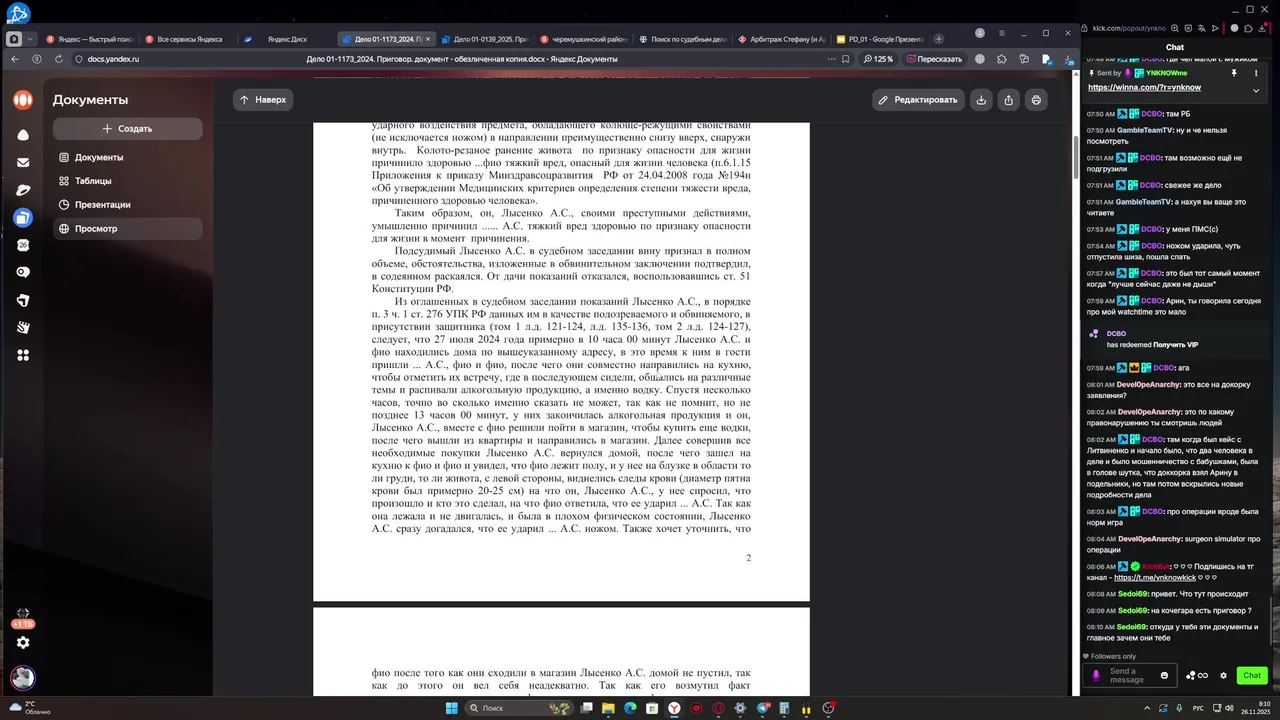This screenshot has height=720, width=1280.
Task: Open chat settings gear in Kick chat
Action: (x=1222, y=675)
